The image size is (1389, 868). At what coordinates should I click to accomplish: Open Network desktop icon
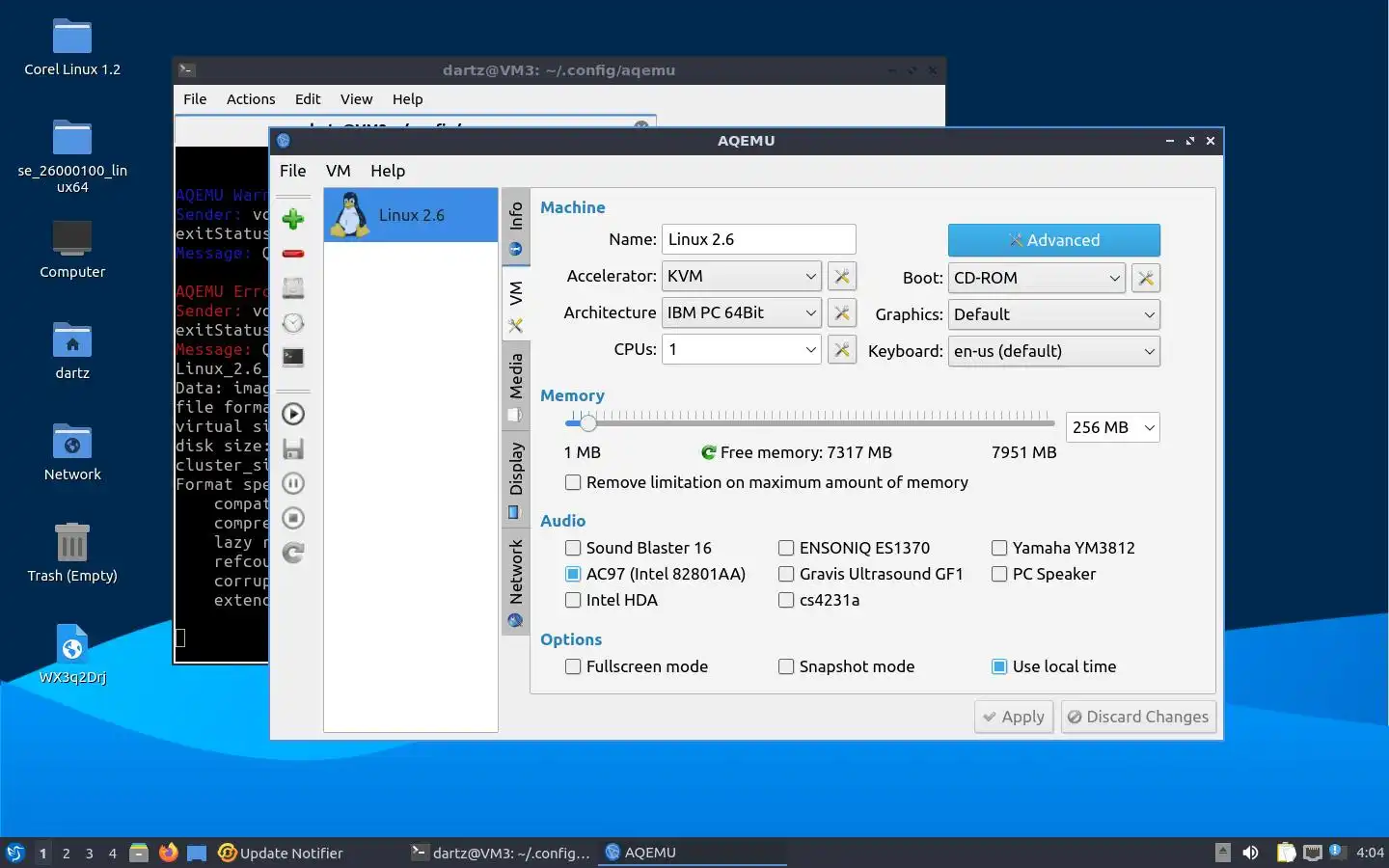tap(72, 451)
